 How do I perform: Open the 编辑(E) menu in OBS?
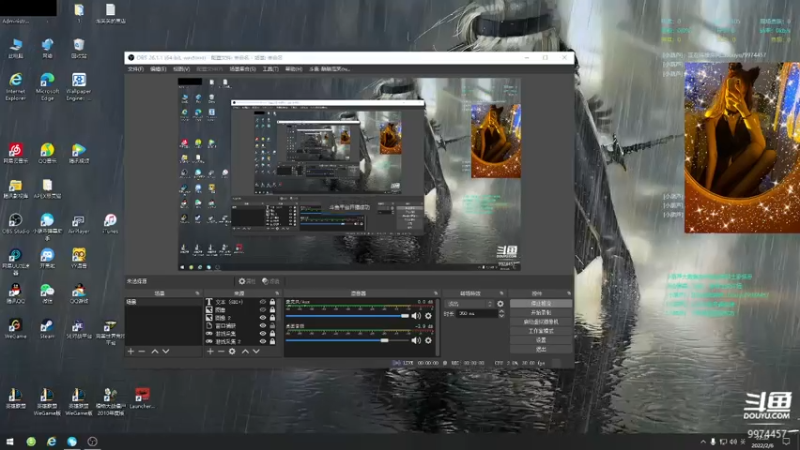pos(158,69)
